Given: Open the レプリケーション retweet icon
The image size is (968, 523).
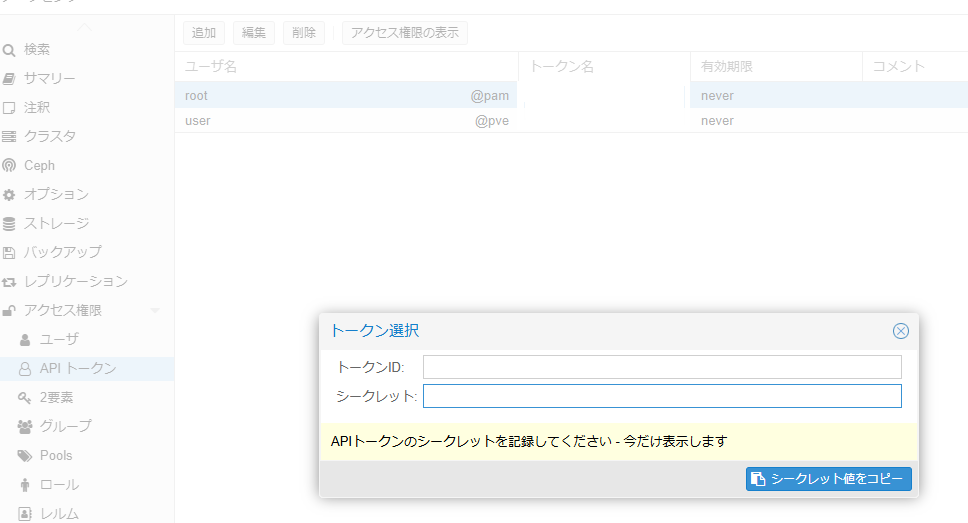Looking at the screenshot, I should coord(9,282).
